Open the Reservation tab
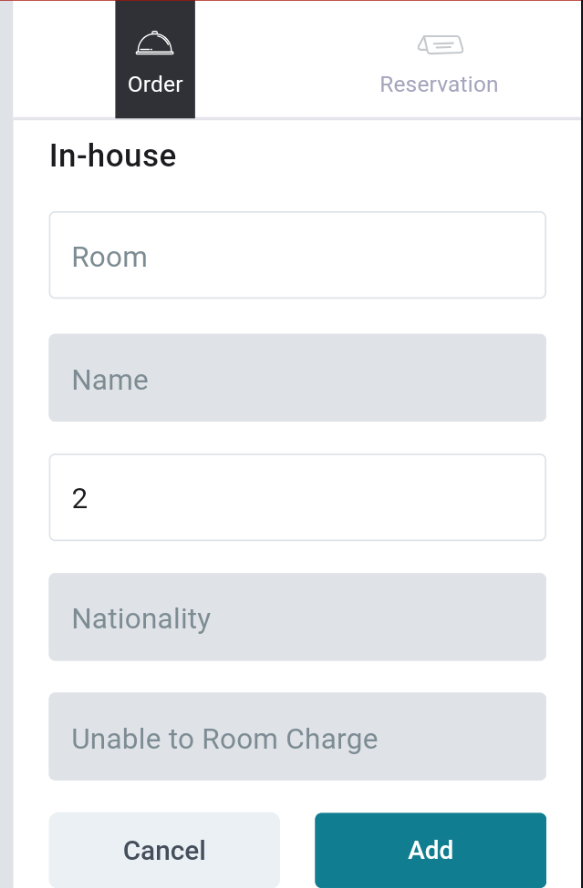This screenshot has height=888, width=583. (439, 59)
